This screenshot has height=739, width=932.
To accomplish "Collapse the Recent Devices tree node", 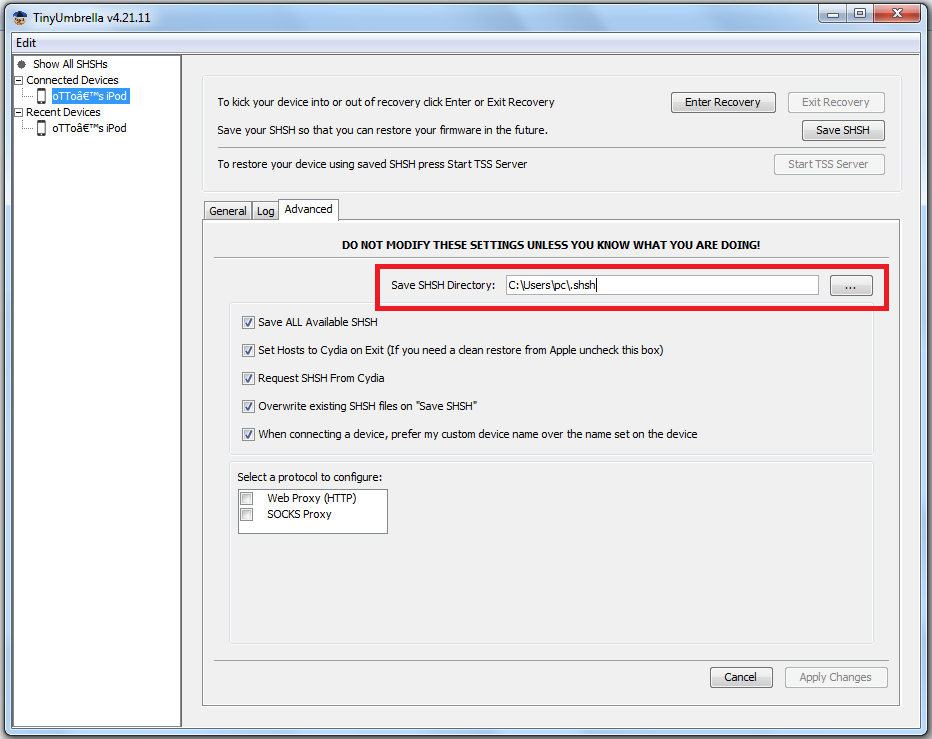I will click(18, 112).
